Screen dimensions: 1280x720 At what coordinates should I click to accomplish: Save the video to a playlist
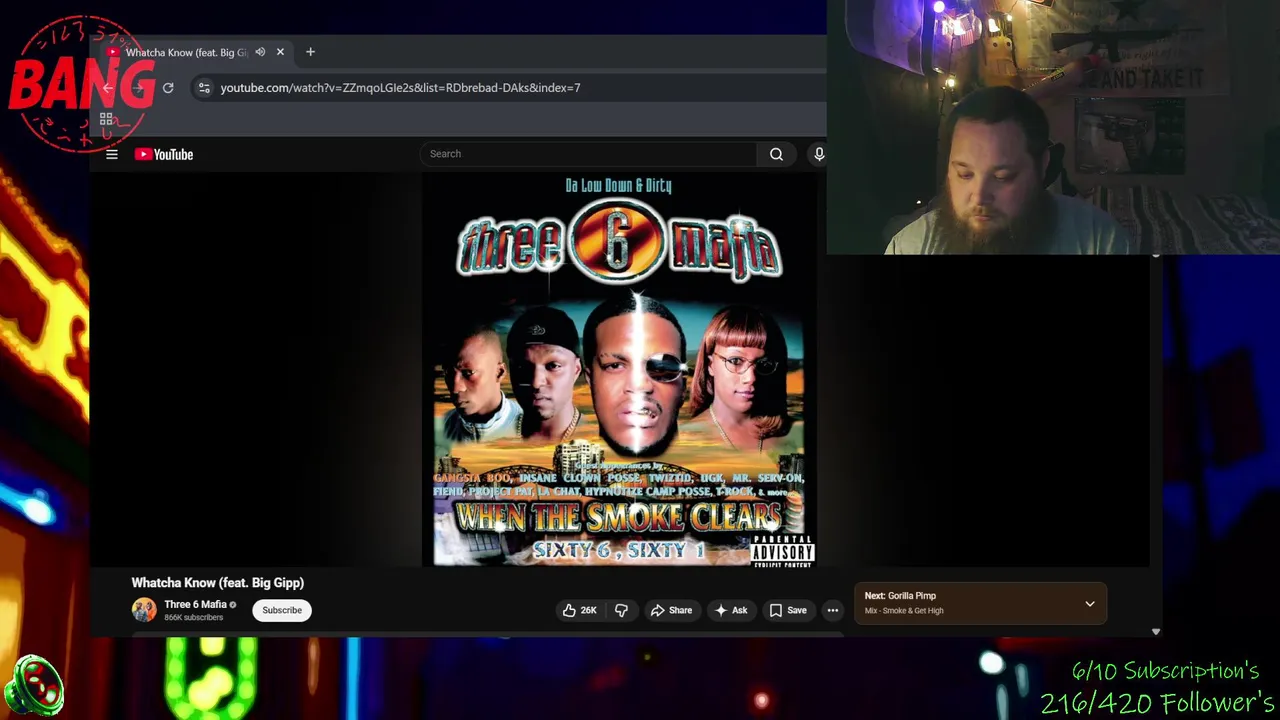click(788, 610)
